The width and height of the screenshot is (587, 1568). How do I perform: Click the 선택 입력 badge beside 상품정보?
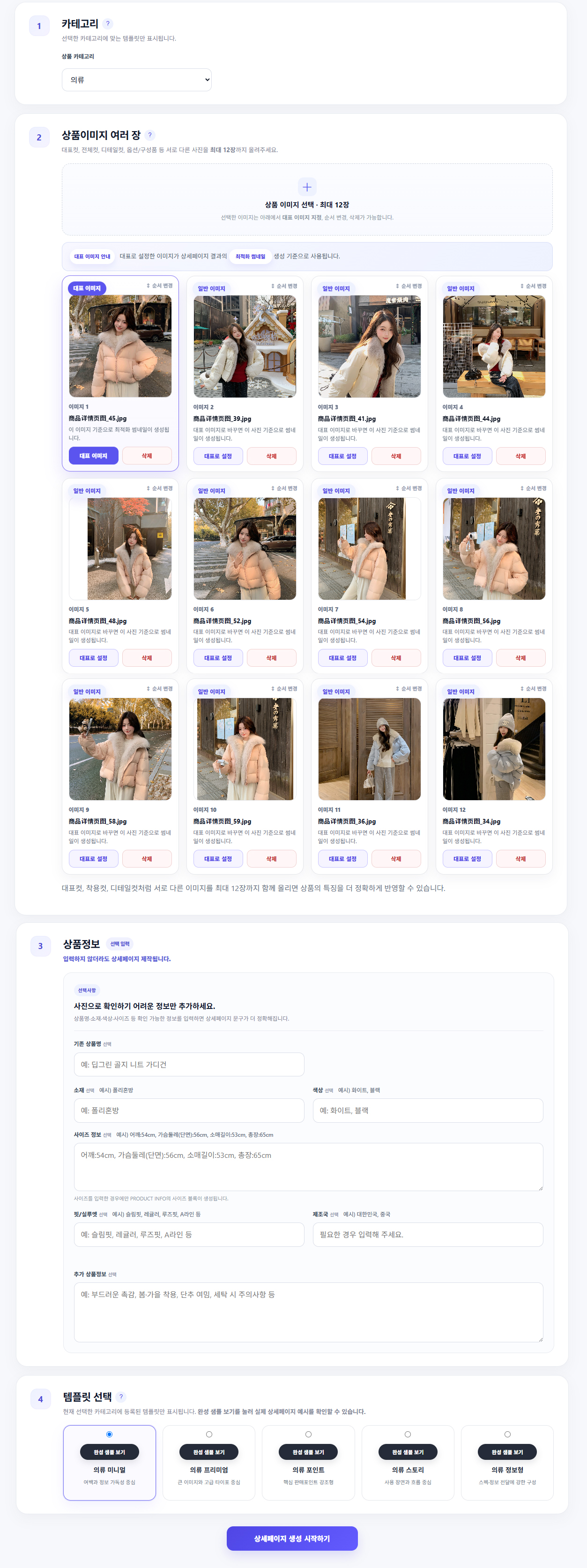[120, 943]
